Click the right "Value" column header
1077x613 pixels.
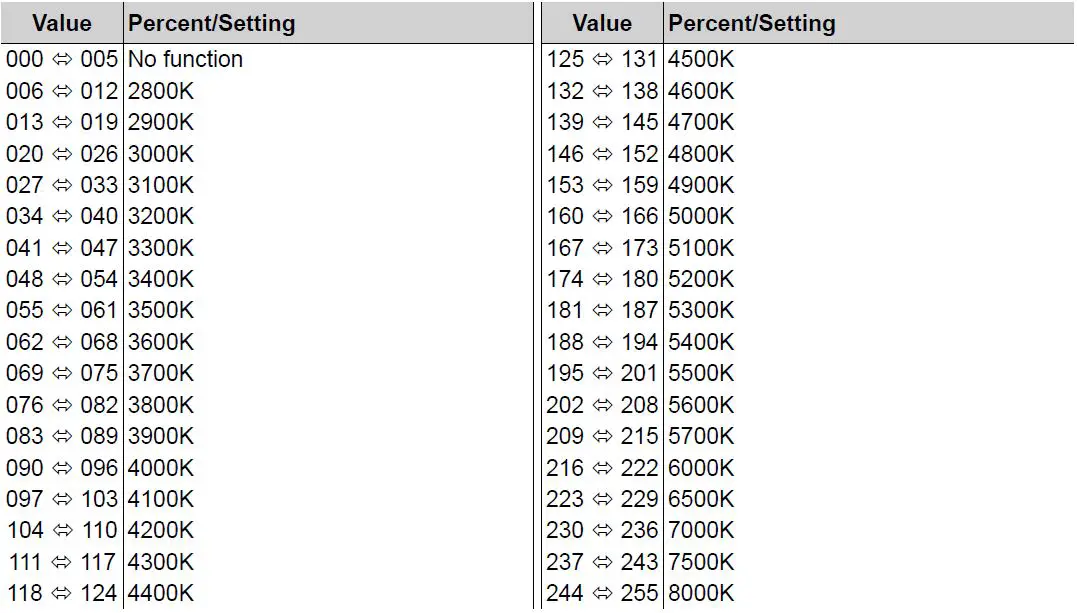point(602,23)
